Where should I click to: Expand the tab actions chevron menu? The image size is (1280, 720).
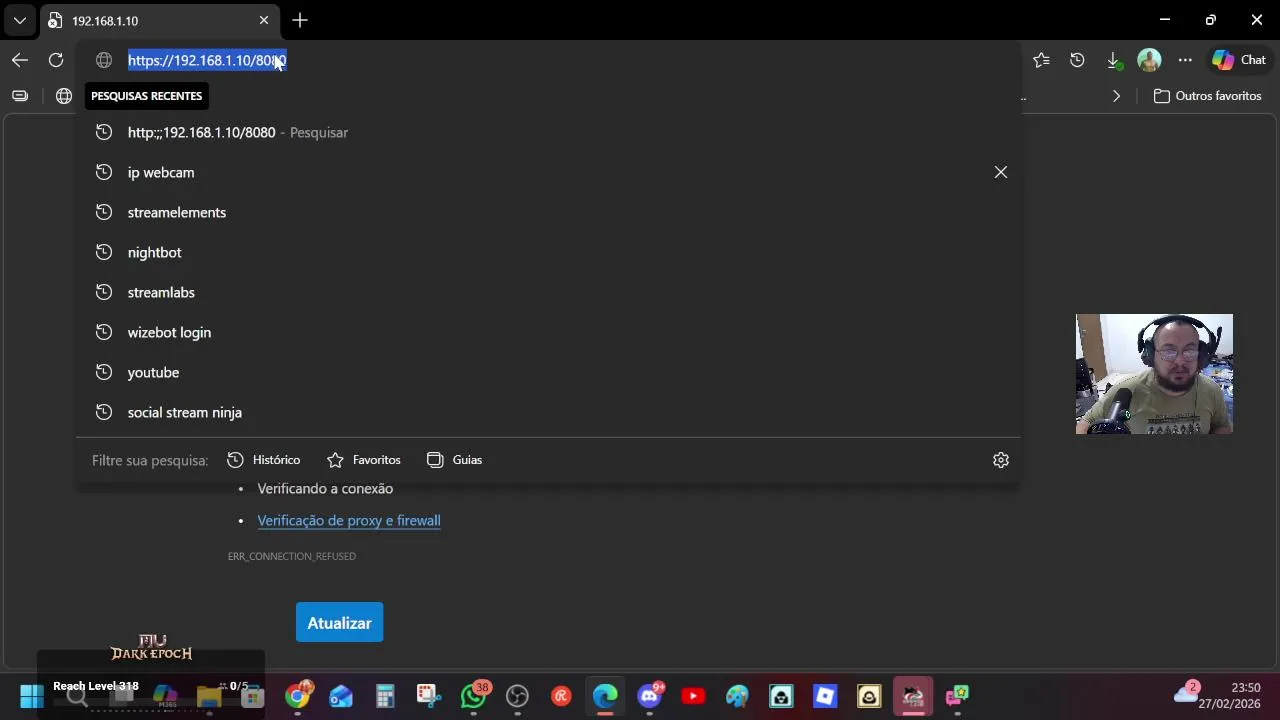[20, 20]
